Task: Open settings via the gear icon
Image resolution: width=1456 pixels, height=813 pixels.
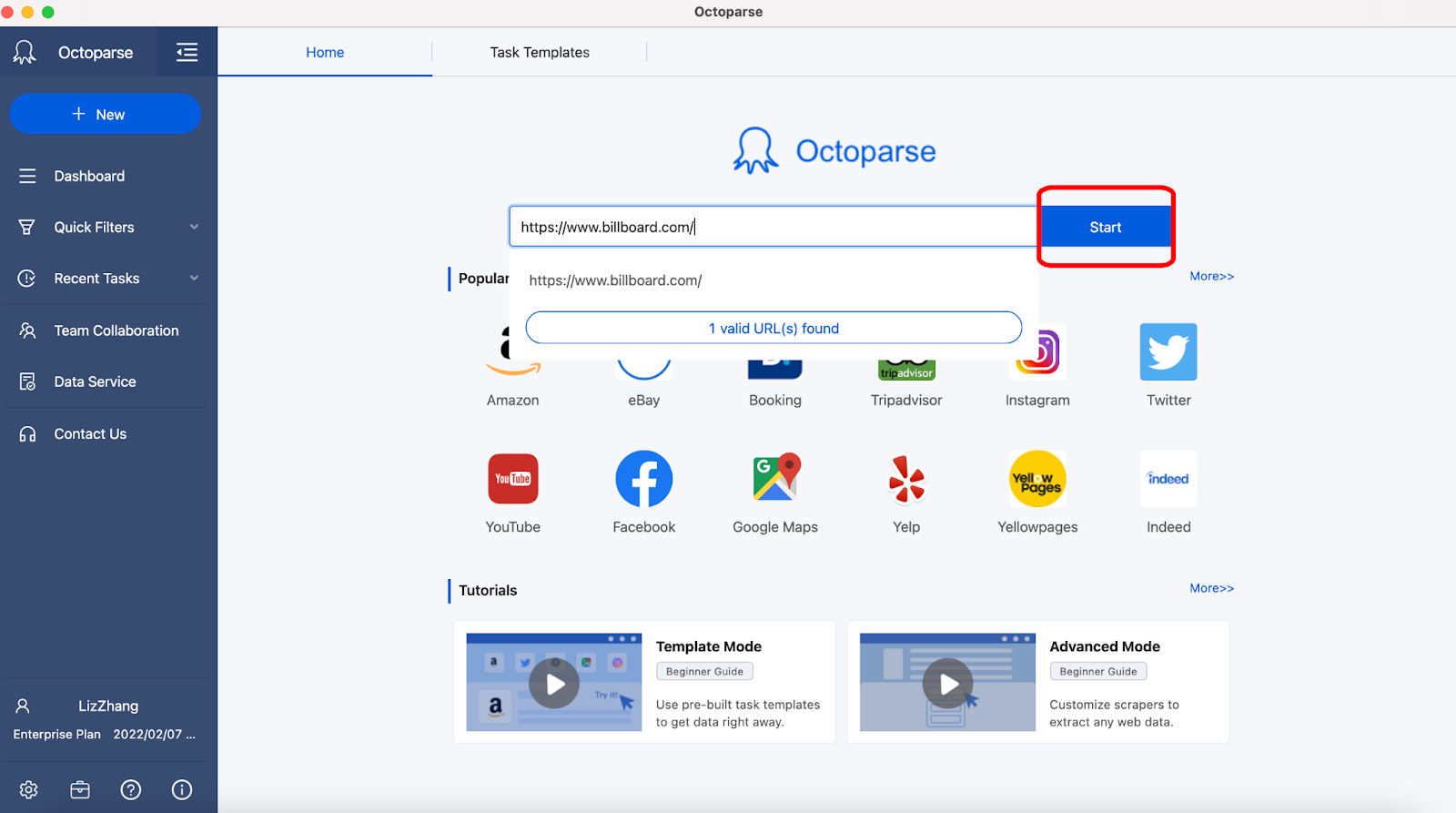Action: pos(29,789)
